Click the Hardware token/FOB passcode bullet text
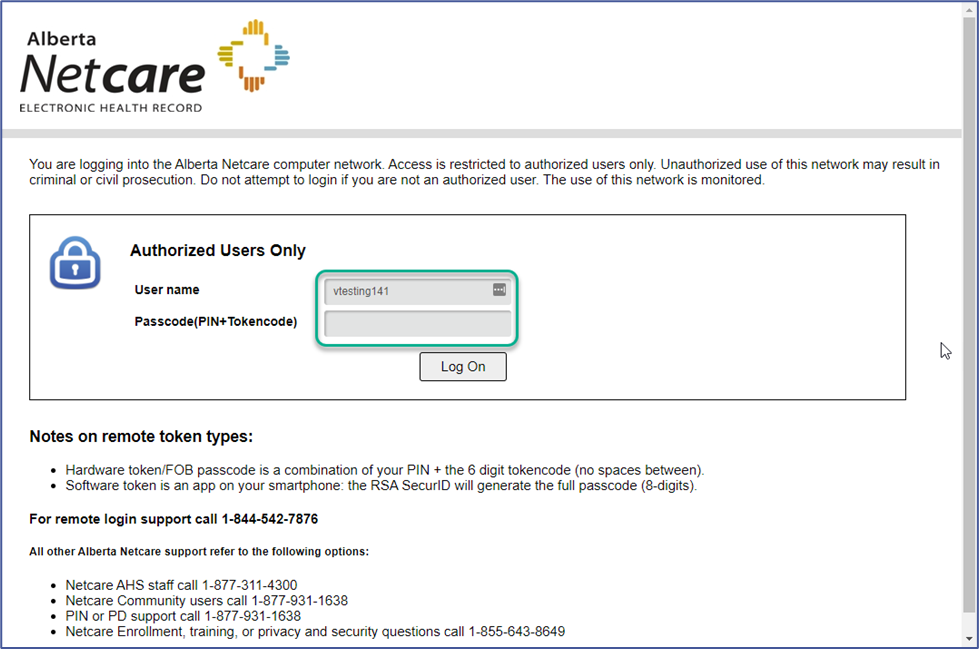The width and height of the screenshot is (979, 649). [385, 470]
